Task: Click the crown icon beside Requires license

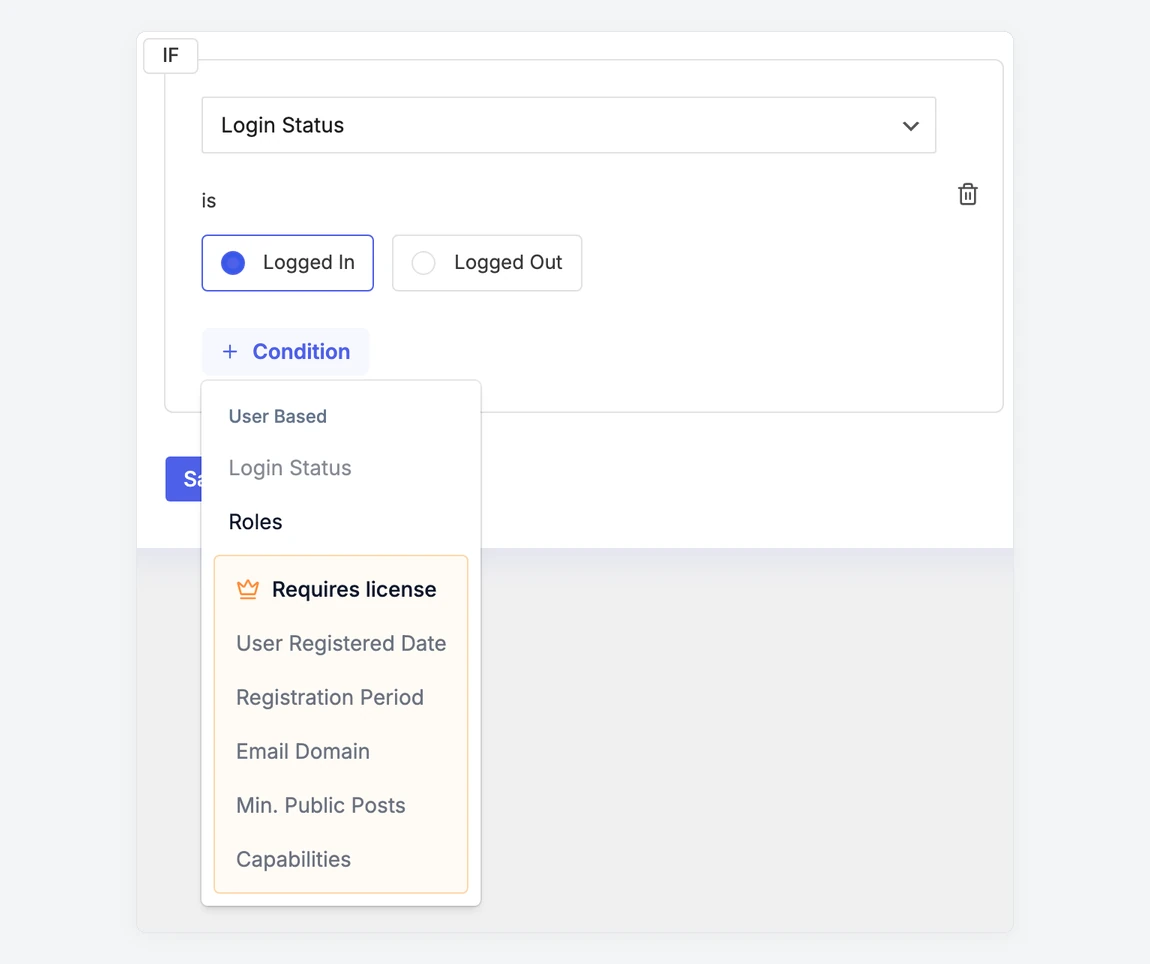Action: pos(248,589)
